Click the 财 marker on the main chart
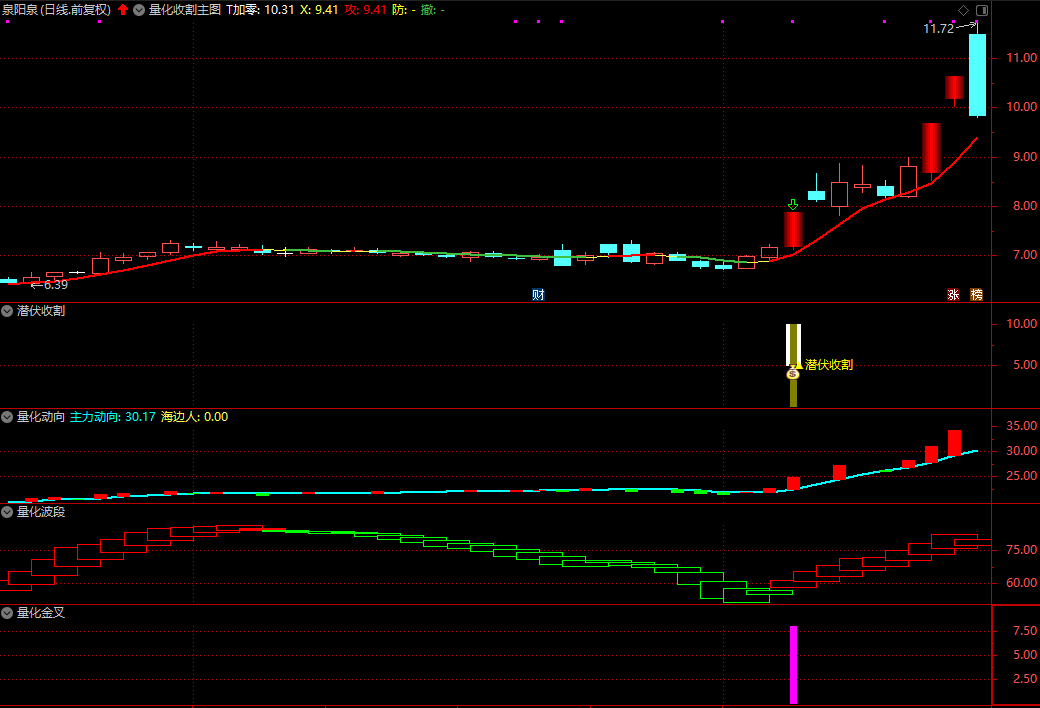 coord(538,295)
